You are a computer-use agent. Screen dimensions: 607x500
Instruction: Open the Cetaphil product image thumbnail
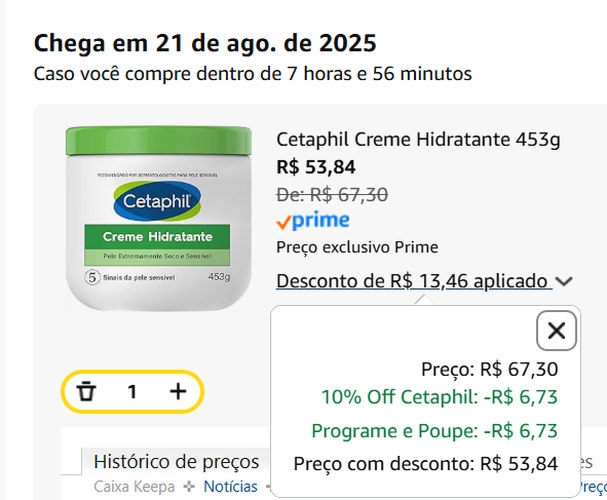point(159,217)
